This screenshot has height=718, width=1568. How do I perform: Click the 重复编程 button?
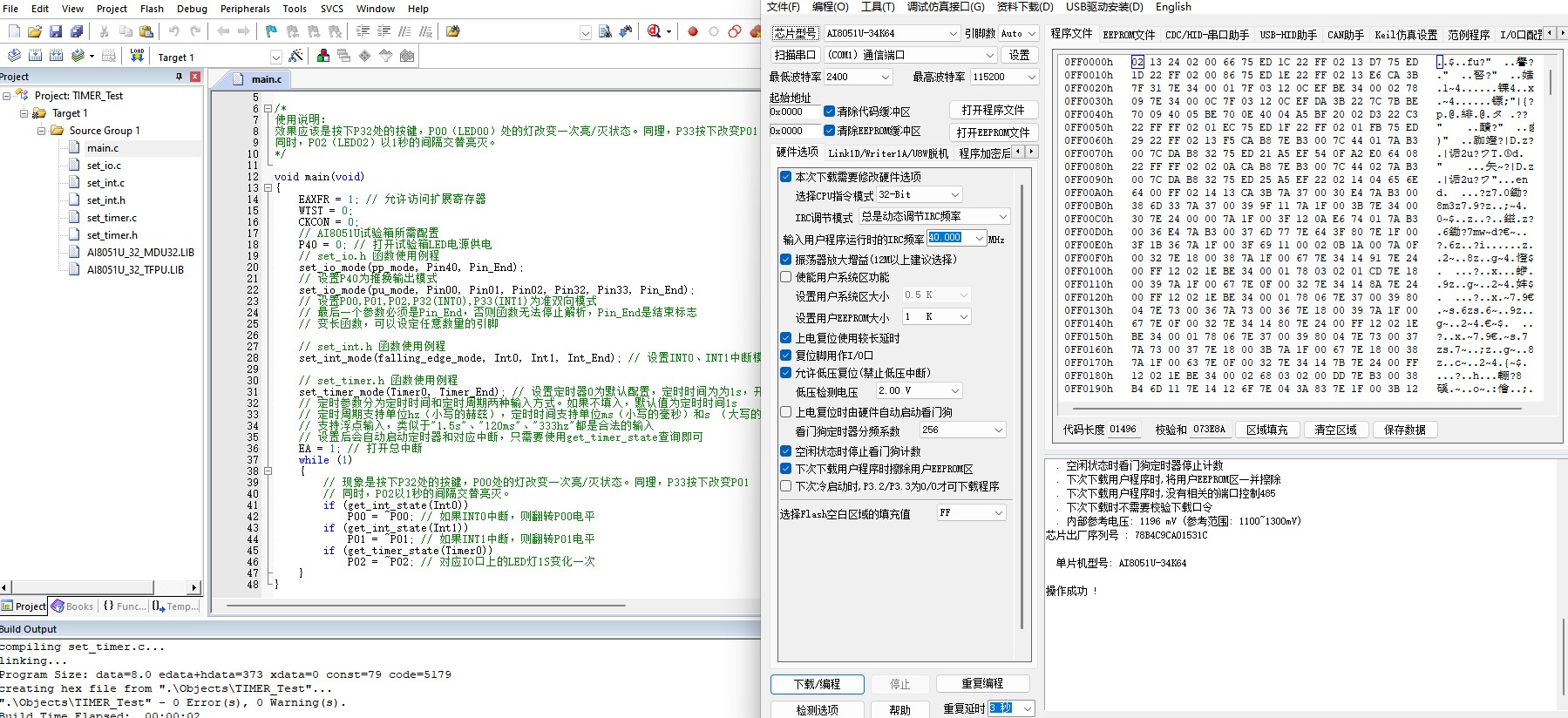[982, 683]
